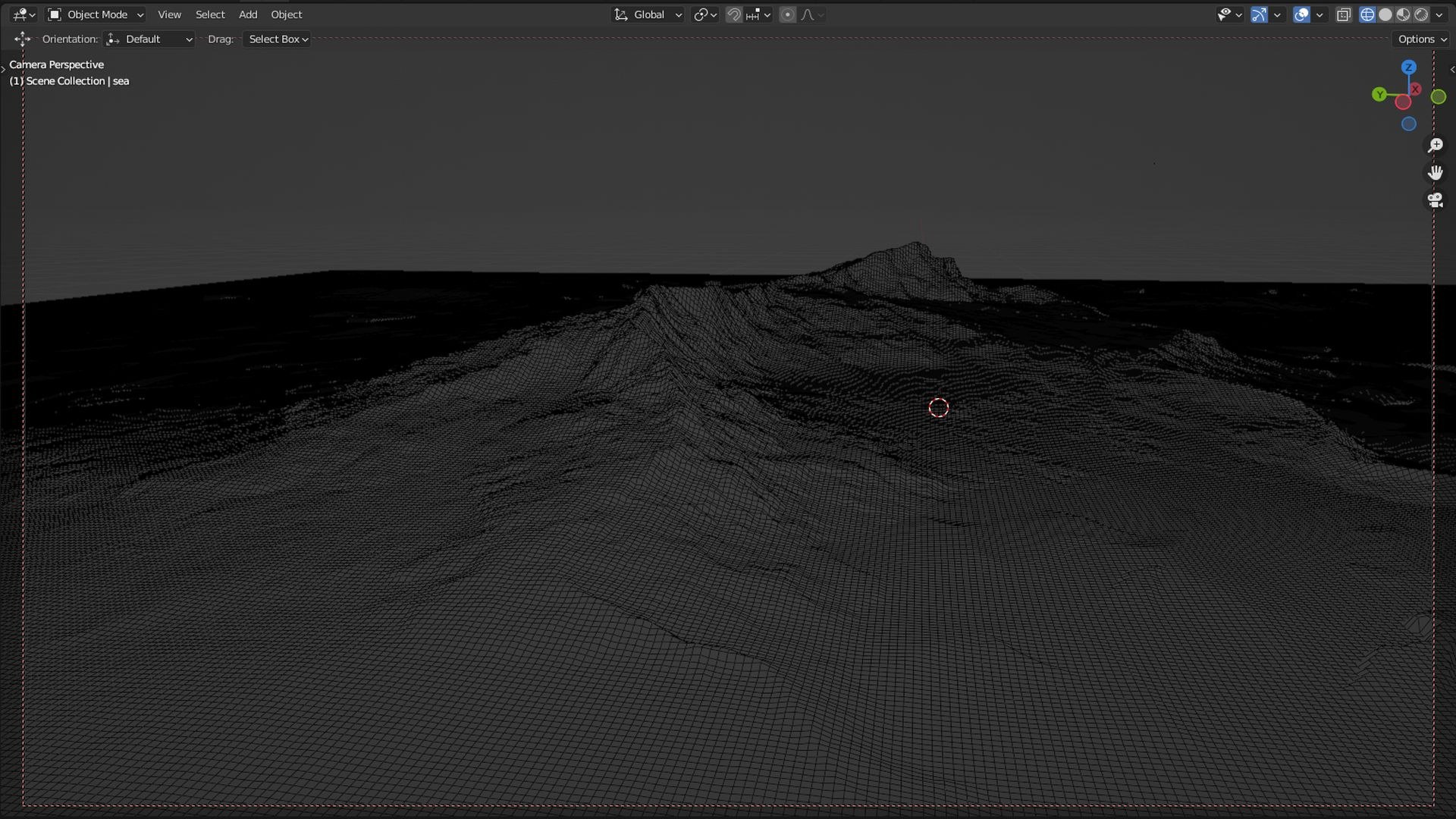Open the Options popover
The height and width of the screenshot is (819, 1456).
[1422, 39]
